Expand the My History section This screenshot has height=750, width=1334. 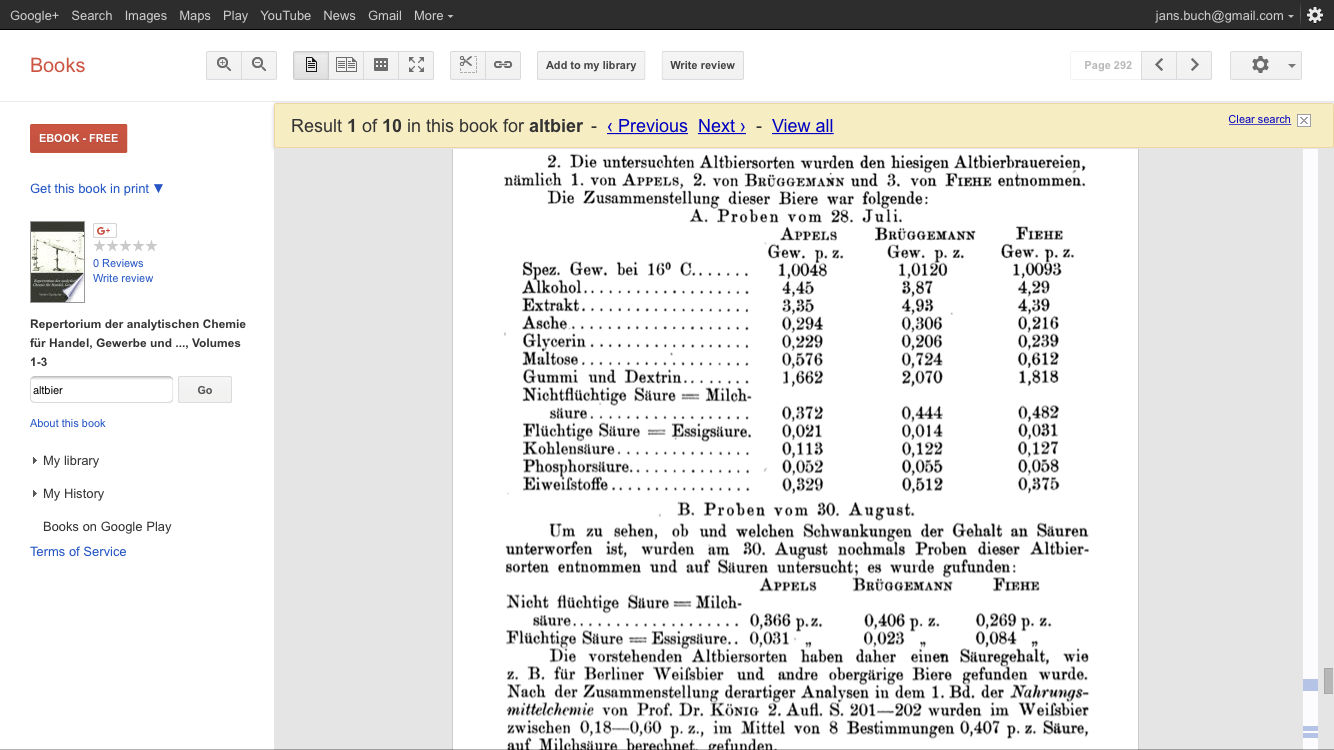[x=73, y=494]
